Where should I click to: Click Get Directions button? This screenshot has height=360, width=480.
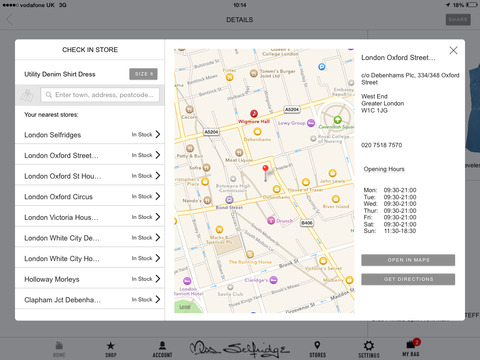408,279
